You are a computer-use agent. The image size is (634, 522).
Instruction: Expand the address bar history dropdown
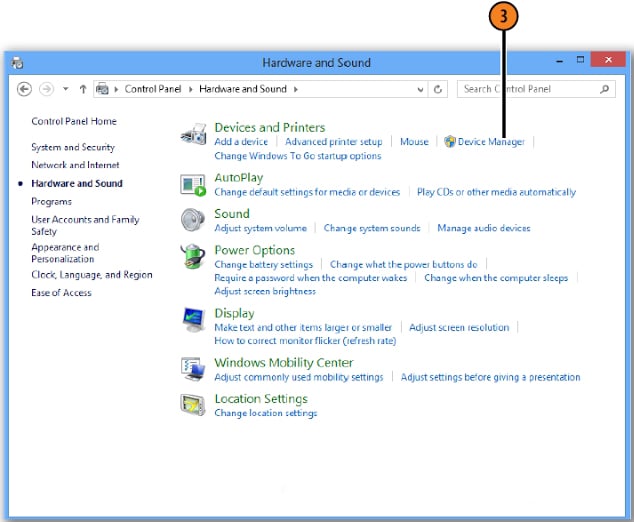pyautogui.click(x=421, y=89)
